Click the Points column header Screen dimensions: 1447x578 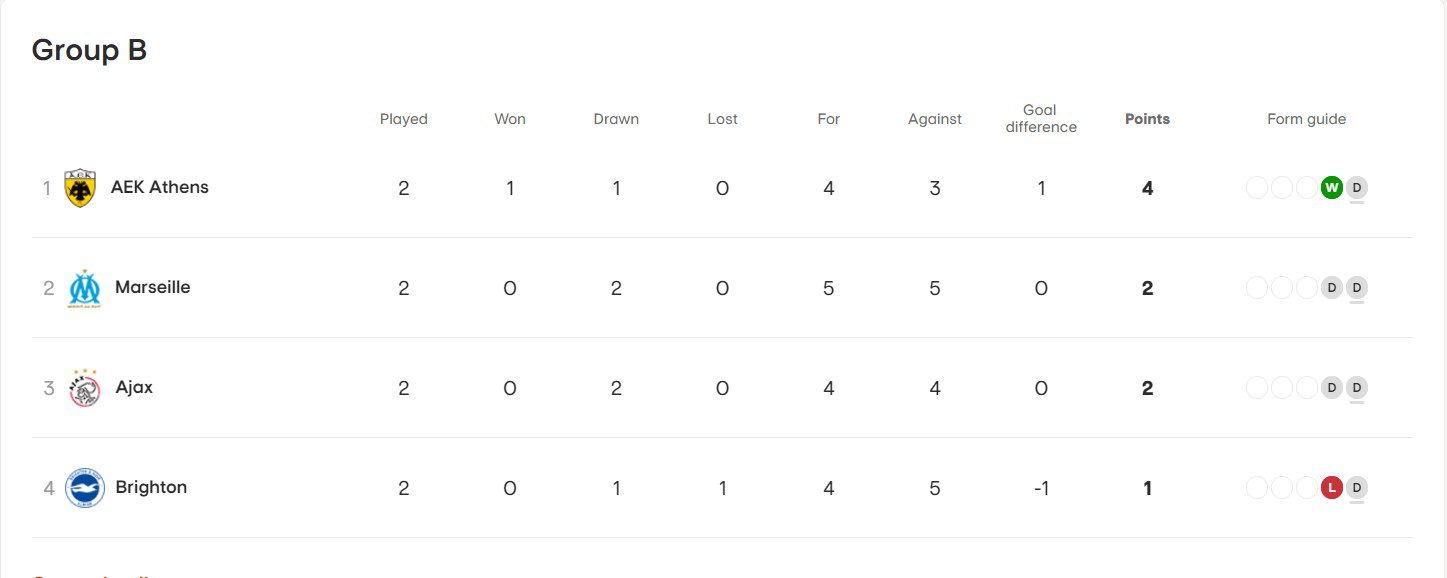(1147, 119)
